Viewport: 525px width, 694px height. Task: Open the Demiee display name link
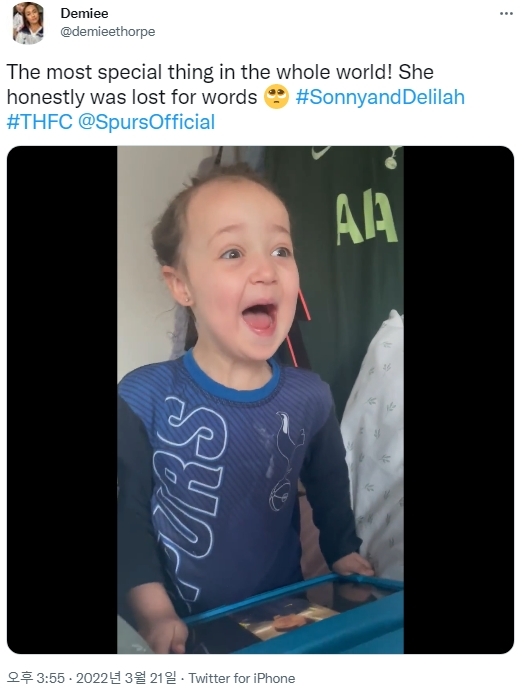point(84,14)
